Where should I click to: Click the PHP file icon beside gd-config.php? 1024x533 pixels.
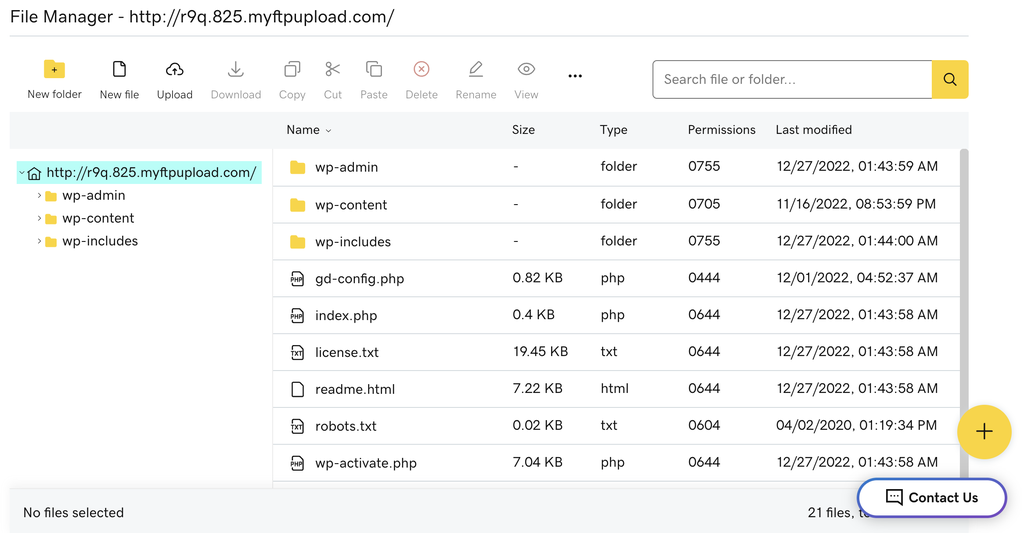[x=297, y=279]
